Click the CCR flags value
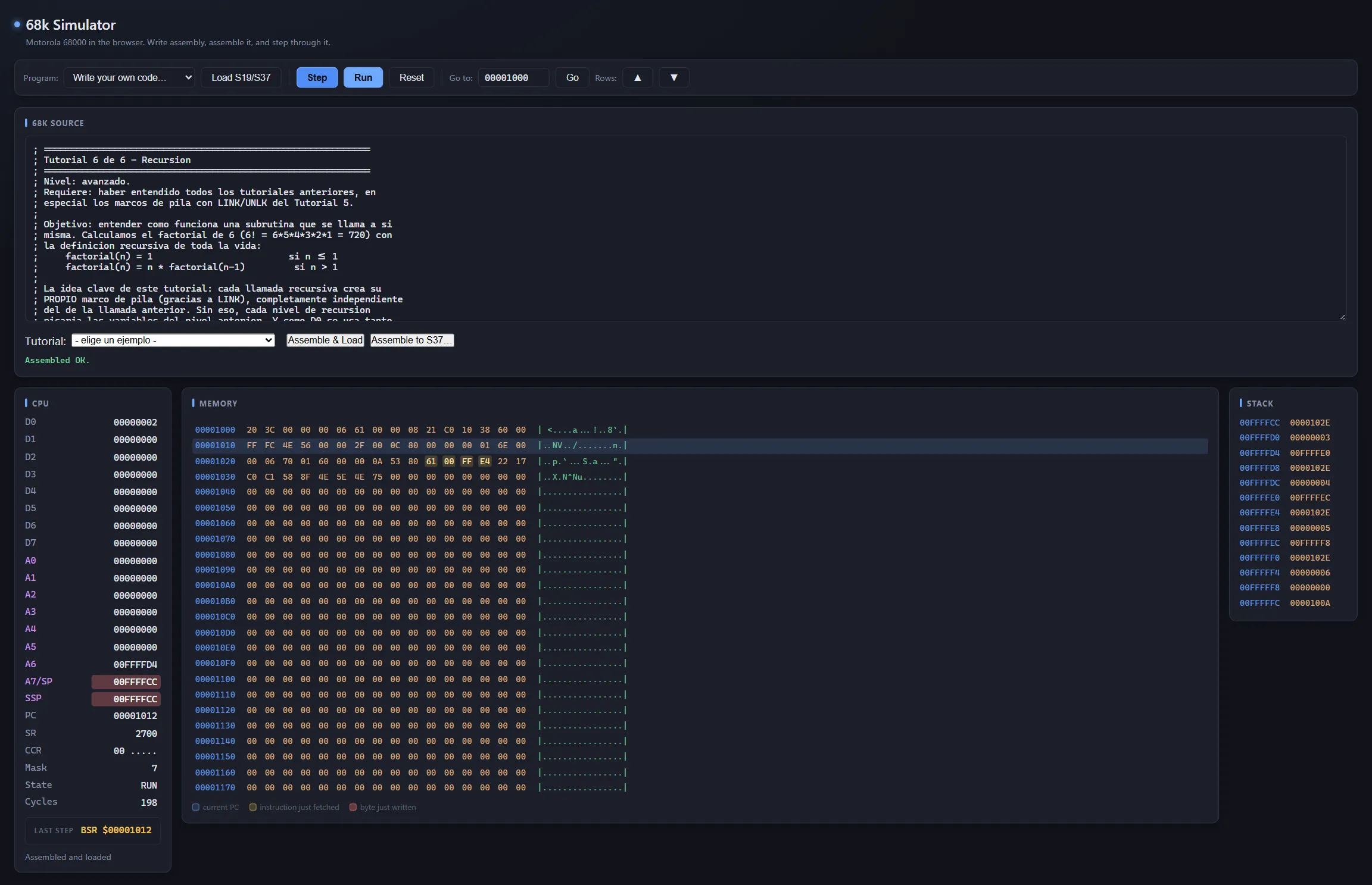Image resolution: width=1372 pixels, height=885 pixels. click(135, 750)
